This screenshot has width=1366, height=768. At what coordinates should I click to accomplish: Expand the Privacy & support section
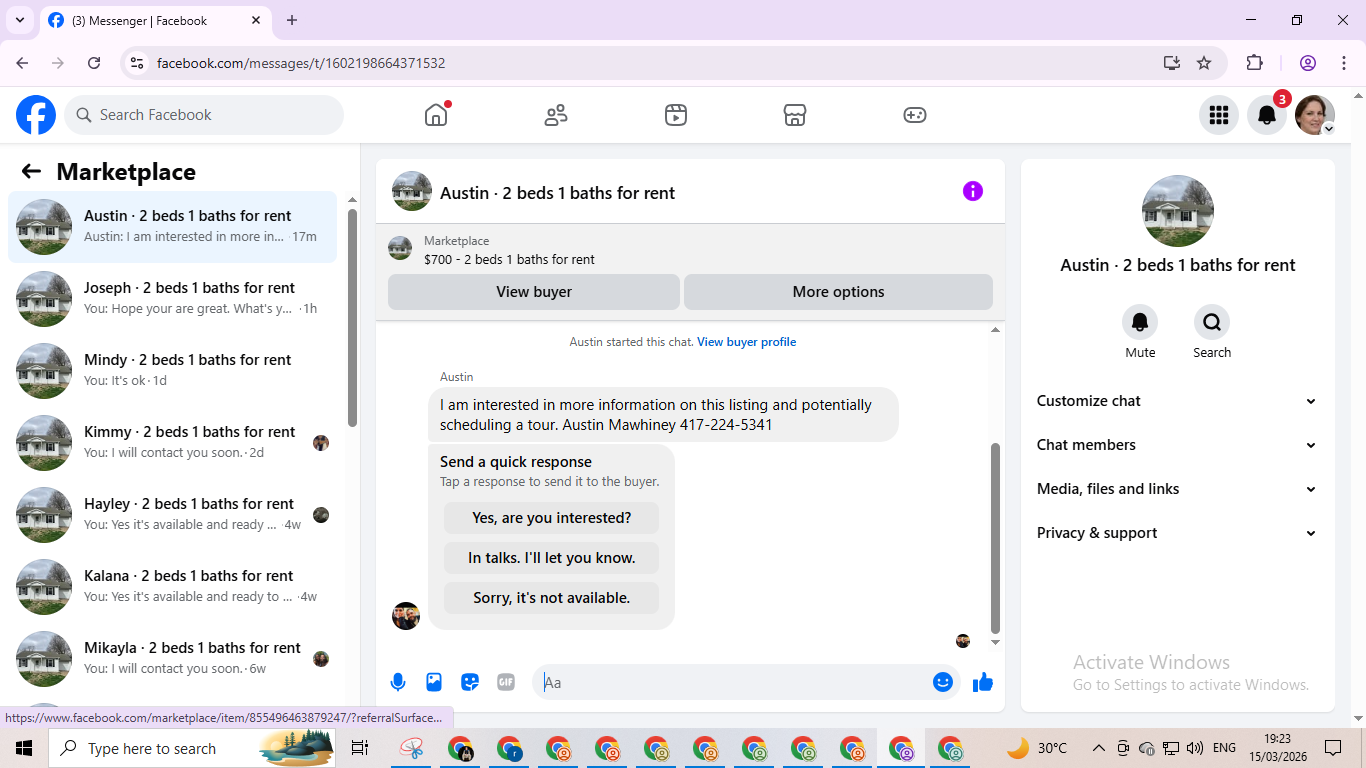1178,533
